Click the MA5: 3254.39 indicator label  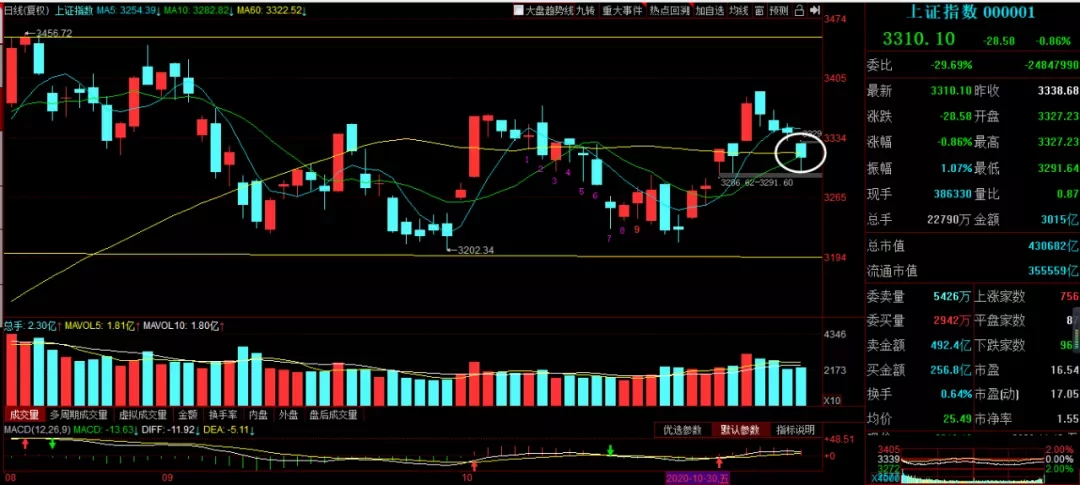click(x=129, y=11)
